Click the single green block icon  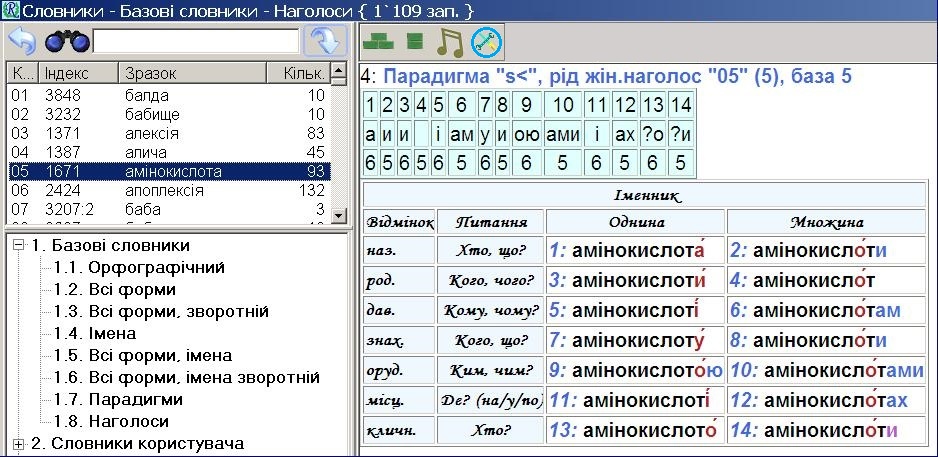415,41
